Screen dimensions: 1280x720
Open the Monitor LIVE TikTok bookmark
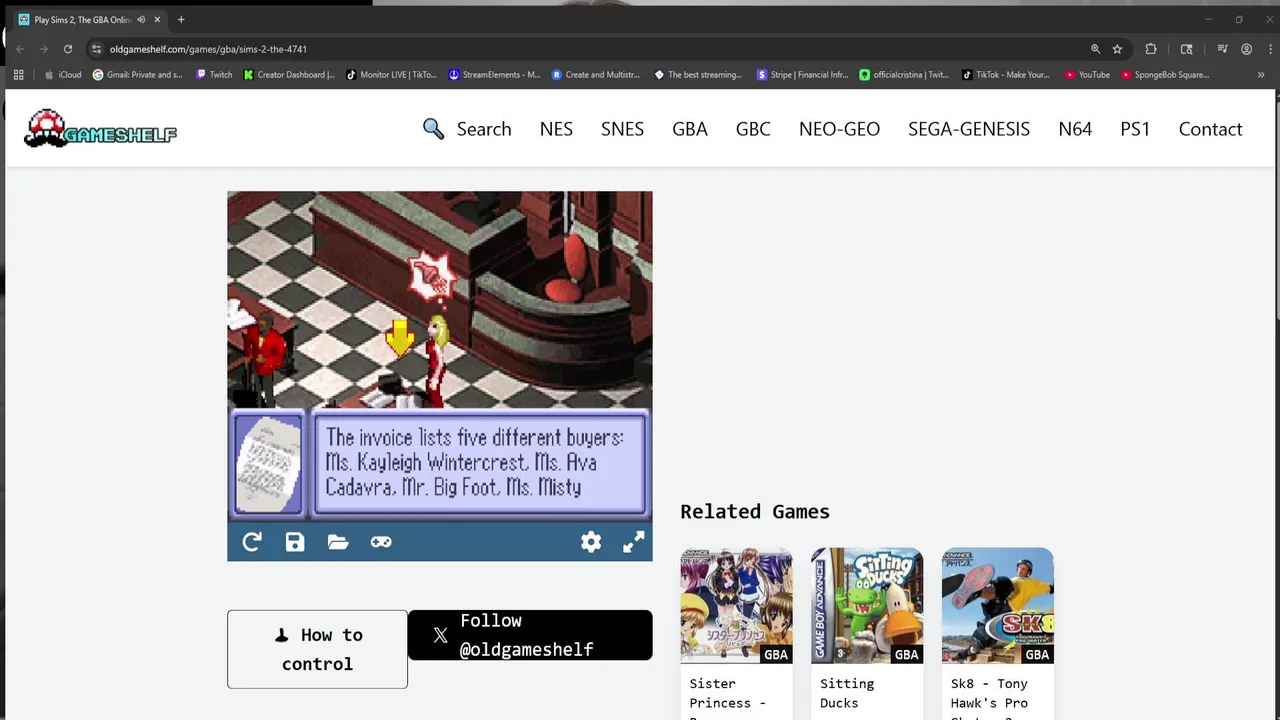392,75
